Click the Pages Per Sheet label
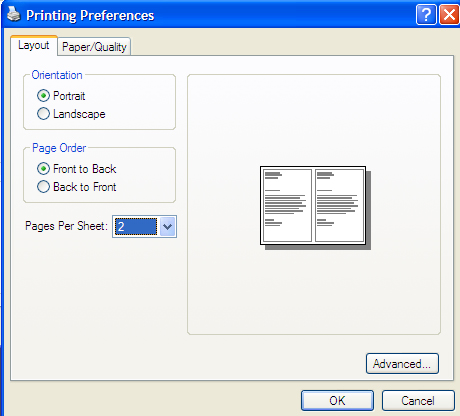The width and height of the screenshot is (460, 416). pyautogui.click(x=66, y=226)
